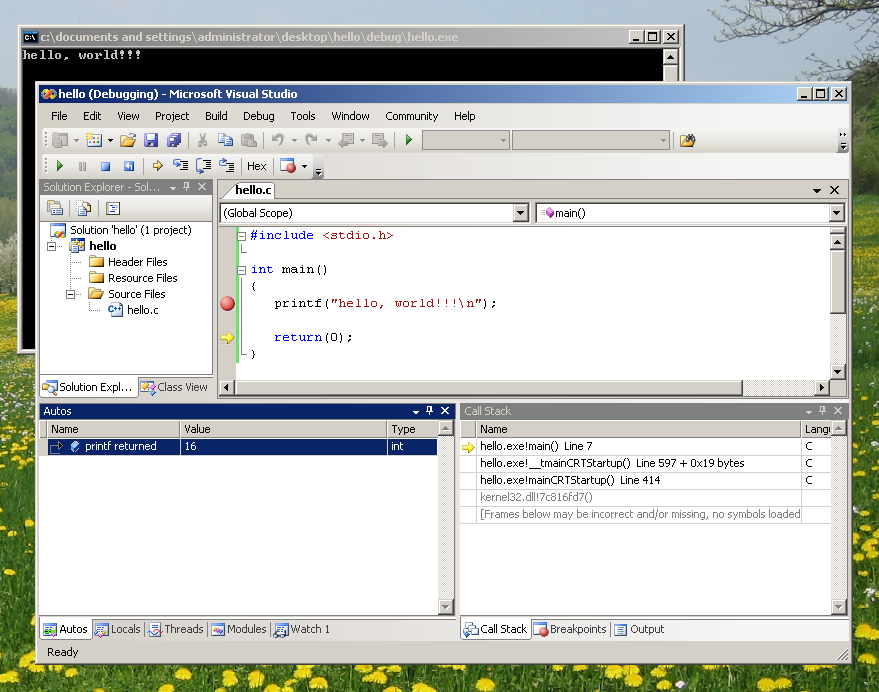Switch to the Class View tab
879x692 pixels.
pos(174,387)
